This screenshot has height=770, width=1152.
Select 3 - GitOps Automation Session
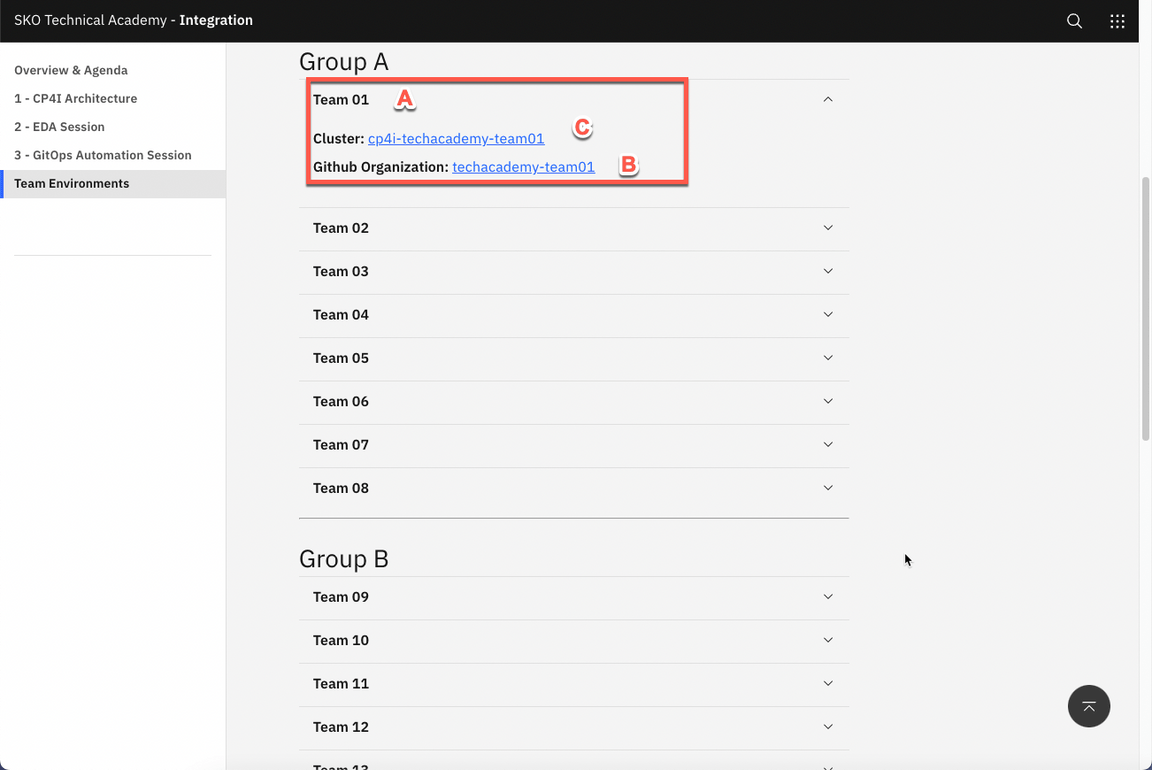coord(103,155)
